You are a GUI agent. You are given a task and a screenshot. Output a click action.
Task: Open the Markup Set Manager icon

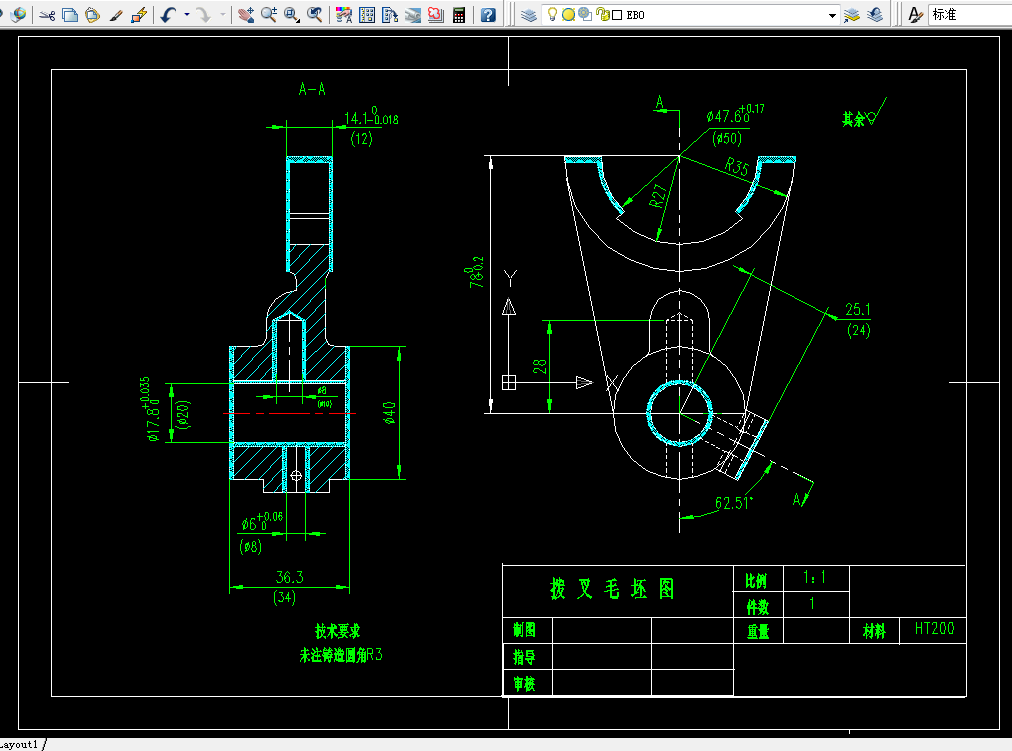436,15
